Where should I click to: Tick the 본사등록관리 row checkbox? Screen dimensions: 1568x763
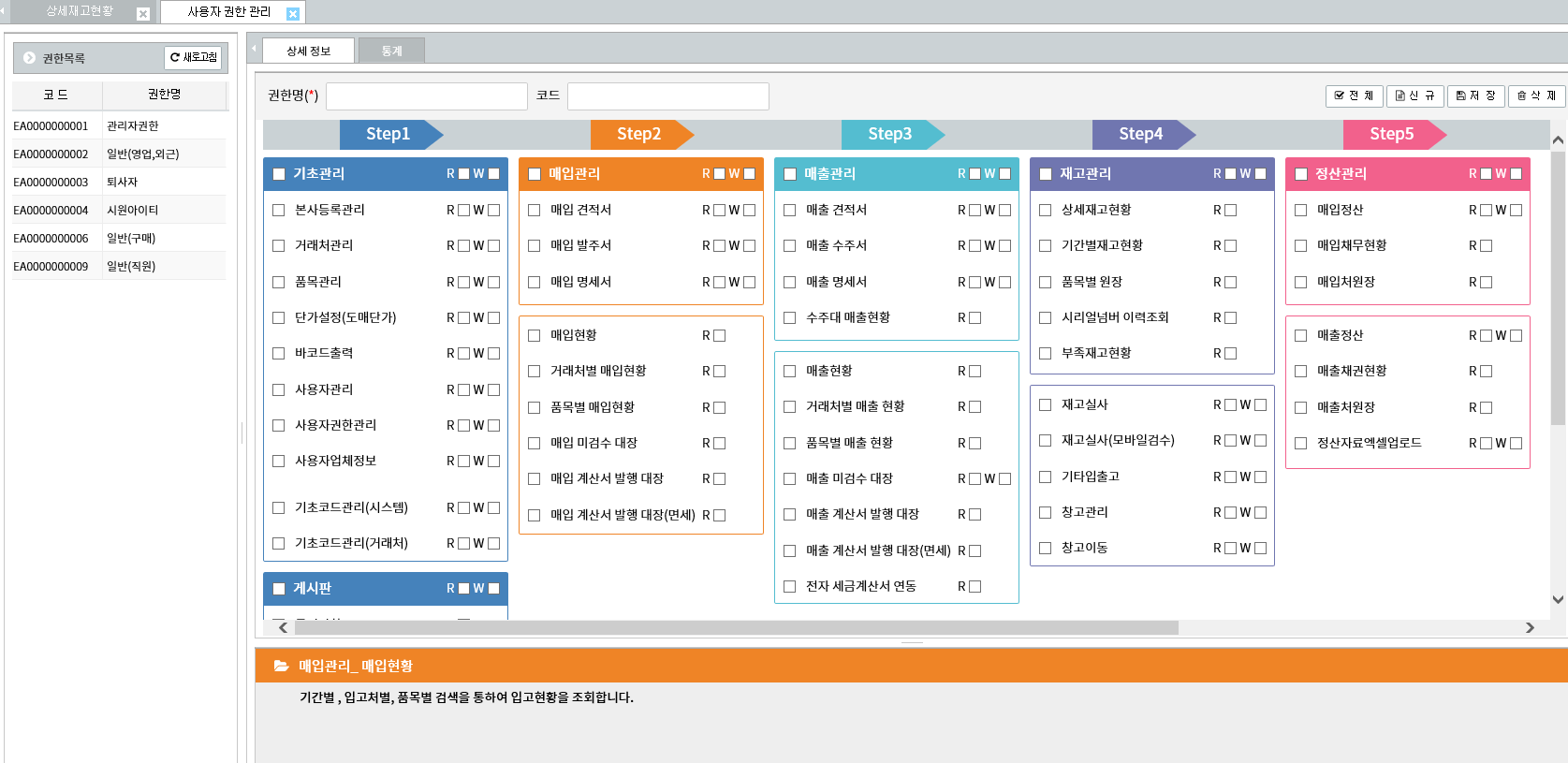[x=278, y=211]
